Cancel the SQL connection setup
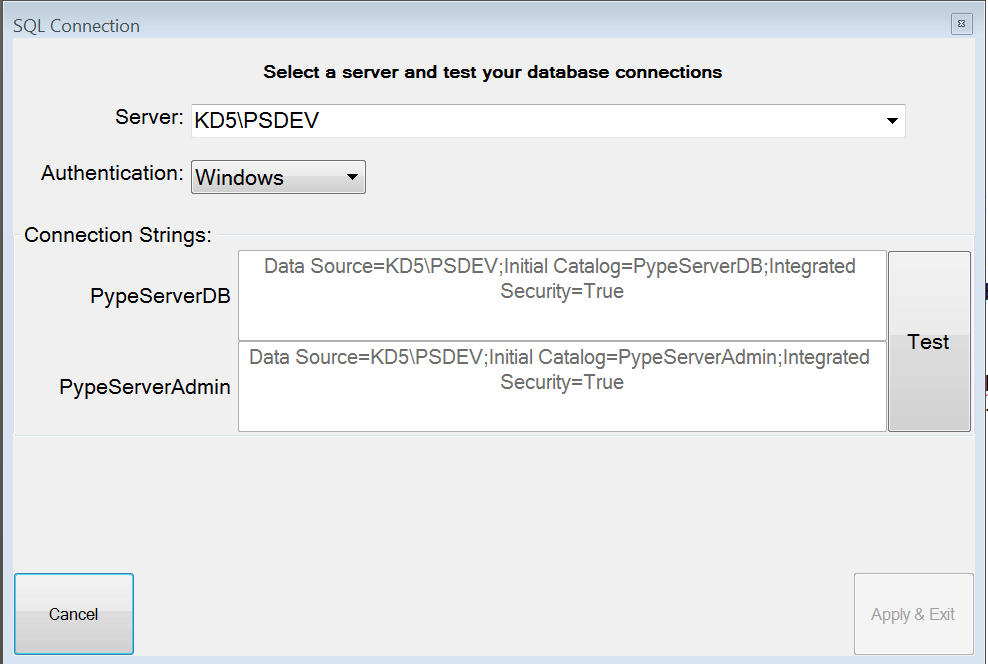 [74, 614]
